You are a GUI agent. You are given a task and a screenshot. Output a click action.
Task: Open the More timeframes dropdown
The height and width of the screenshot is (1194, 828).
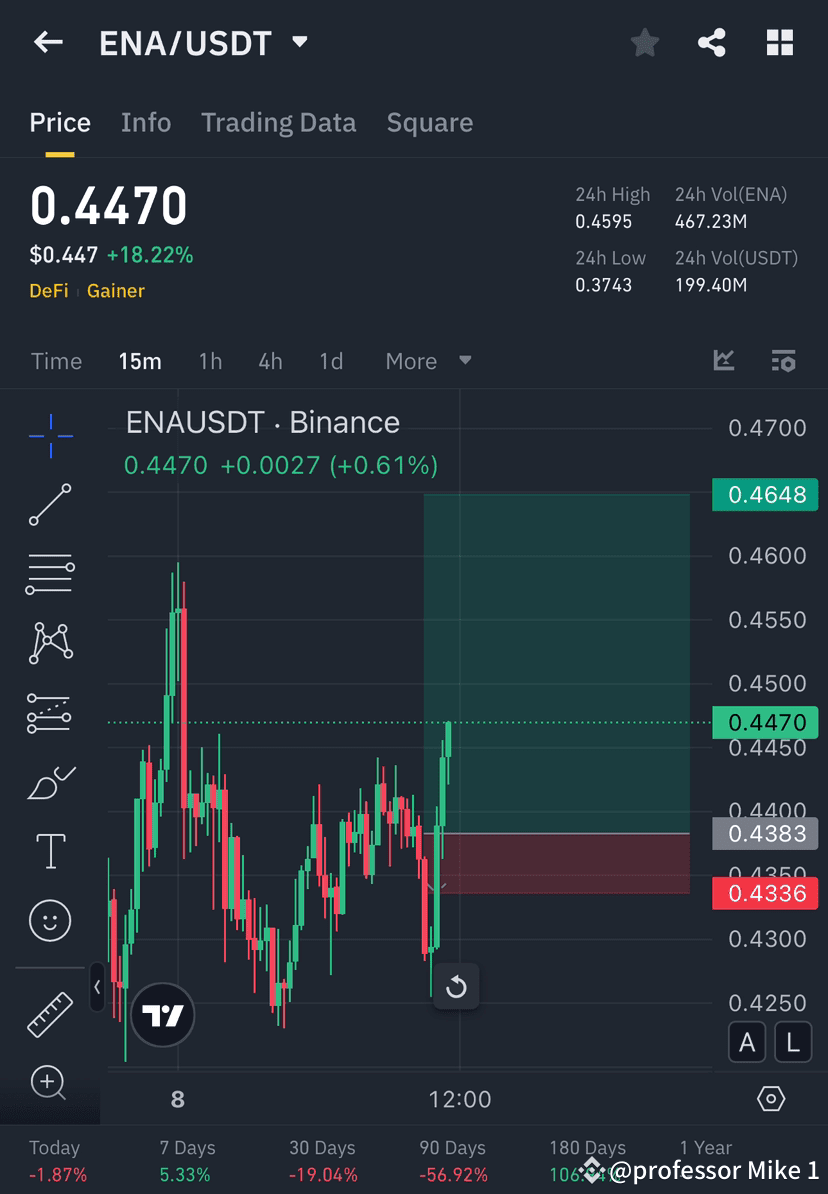click(x=428, y=361)
